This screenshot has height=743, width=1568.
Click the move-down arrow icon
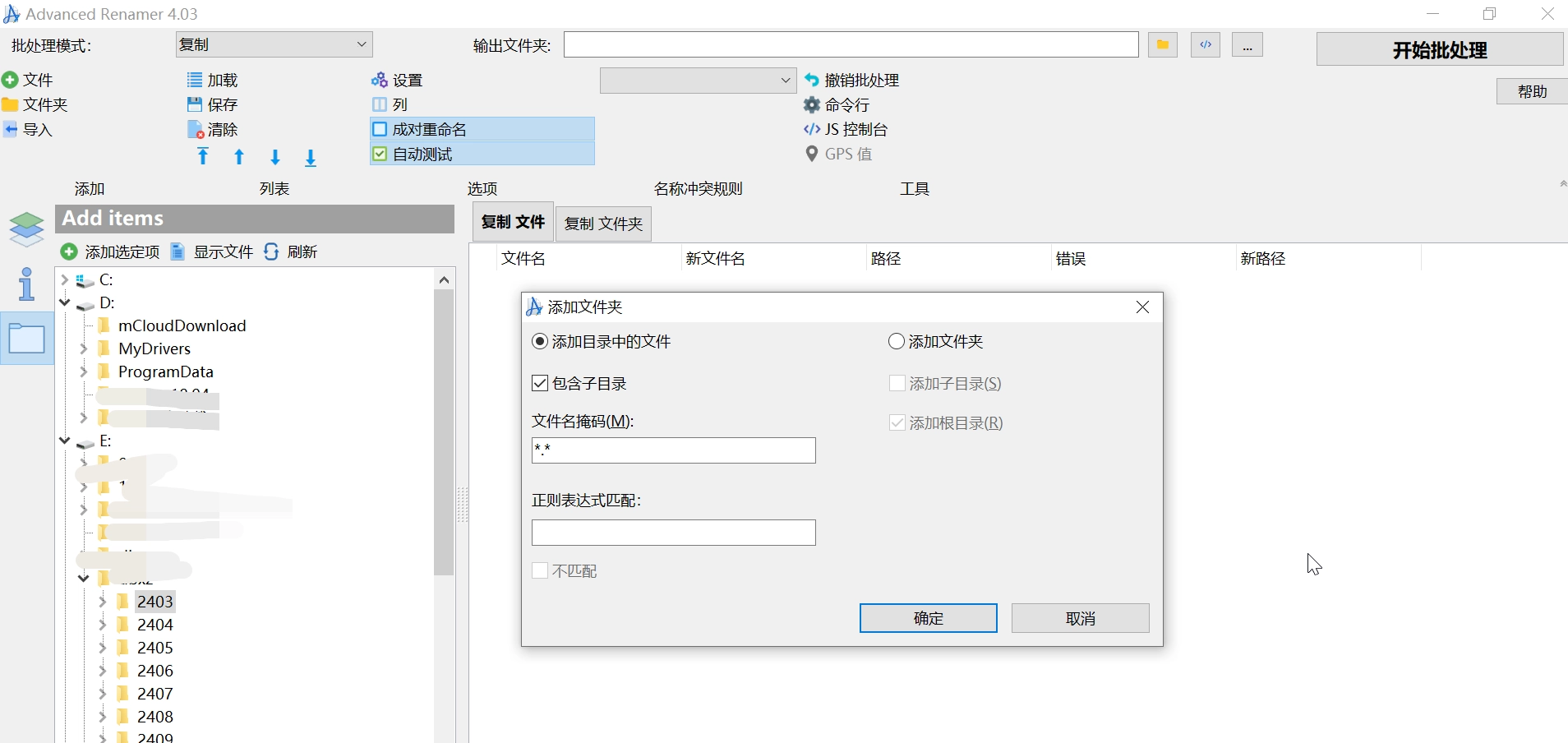pyautogui.click(x=275, y=157)
